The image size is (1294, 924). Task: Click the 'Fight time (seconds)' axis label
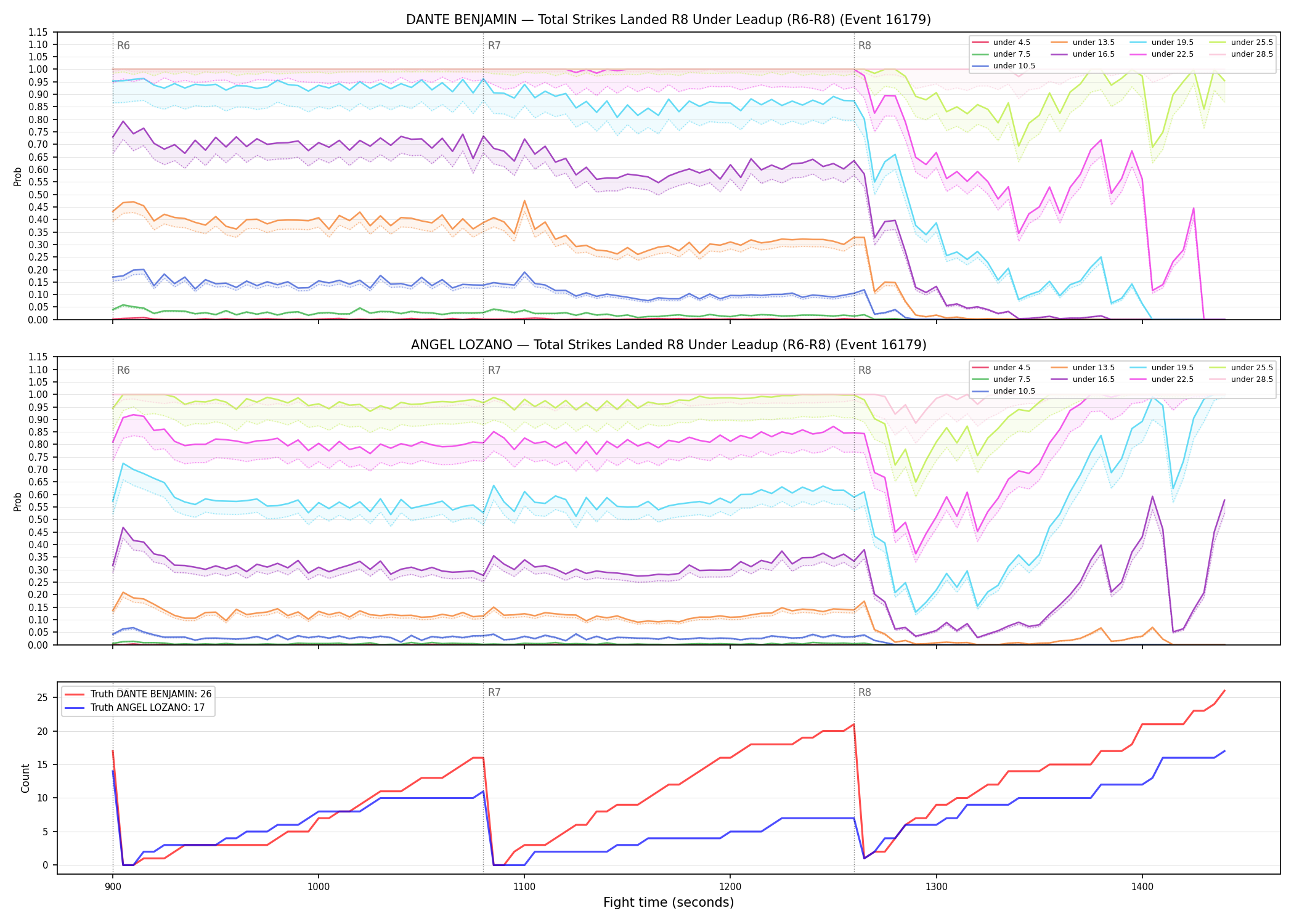tap(669, 902)
